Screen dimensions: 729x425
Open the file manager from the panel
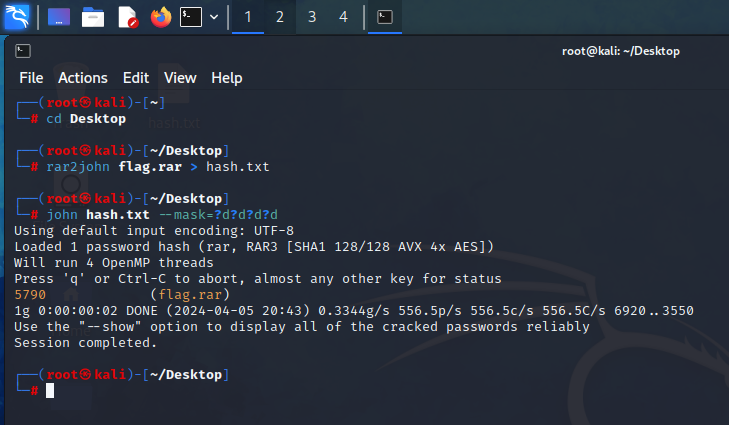(93, 17)
